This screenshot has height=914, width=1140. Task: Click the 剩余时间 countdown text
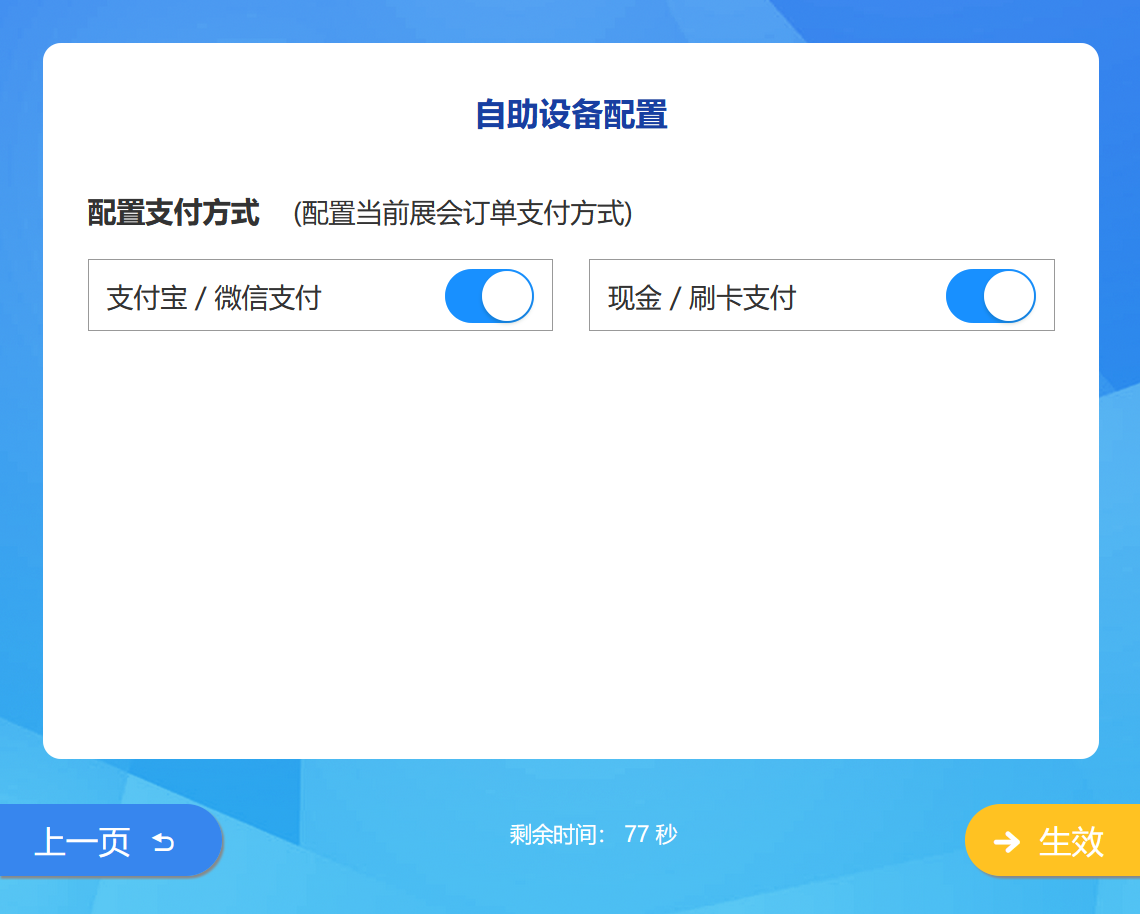coord(593,834)
